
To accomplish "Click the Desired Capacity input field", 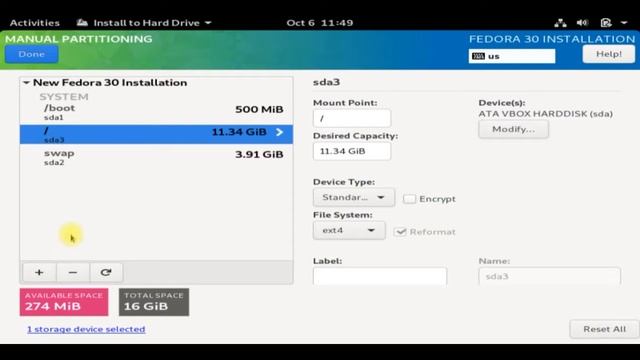I will pos(352,151).
